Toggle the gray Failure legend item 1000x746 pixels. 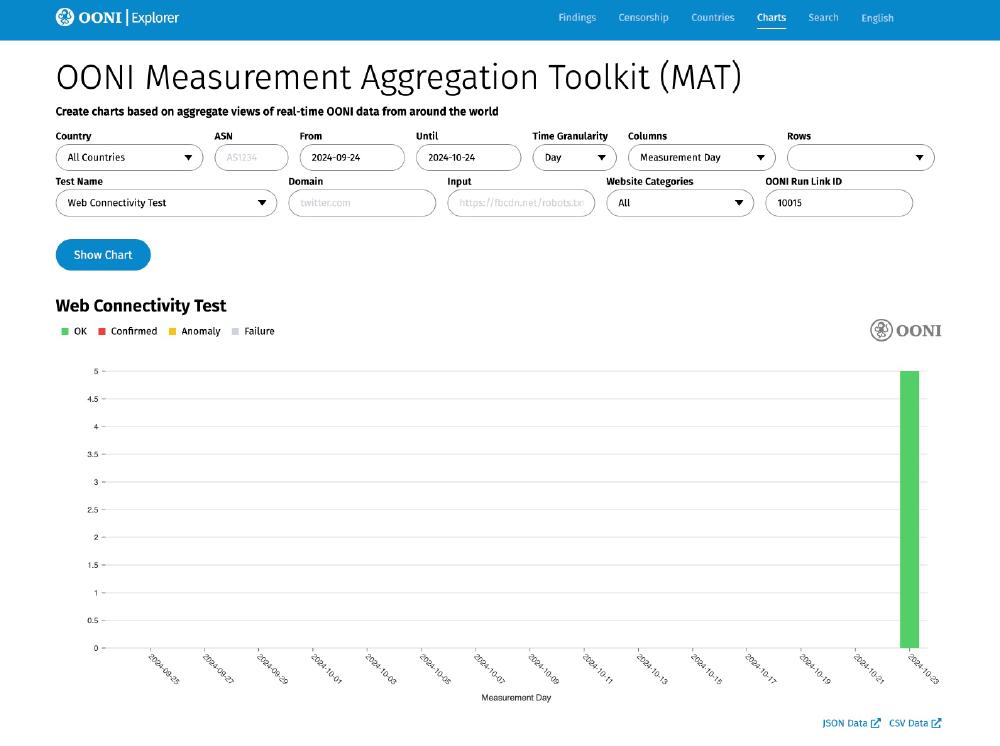252,331
